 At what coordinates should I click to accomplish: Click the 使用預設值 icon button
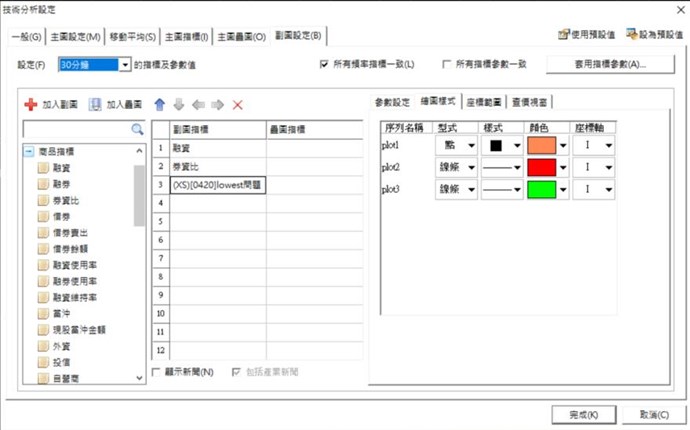point(565,35)
